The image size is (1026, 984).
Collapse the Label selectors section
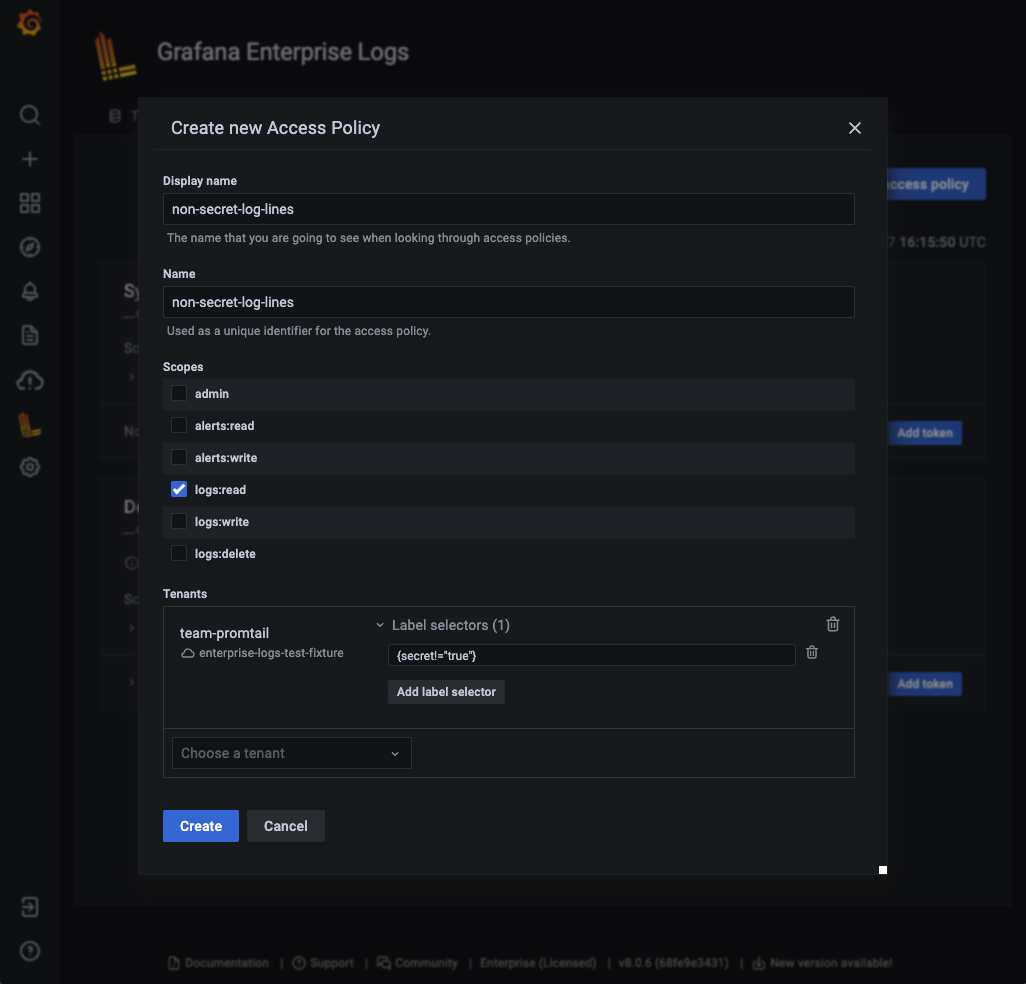379,624
